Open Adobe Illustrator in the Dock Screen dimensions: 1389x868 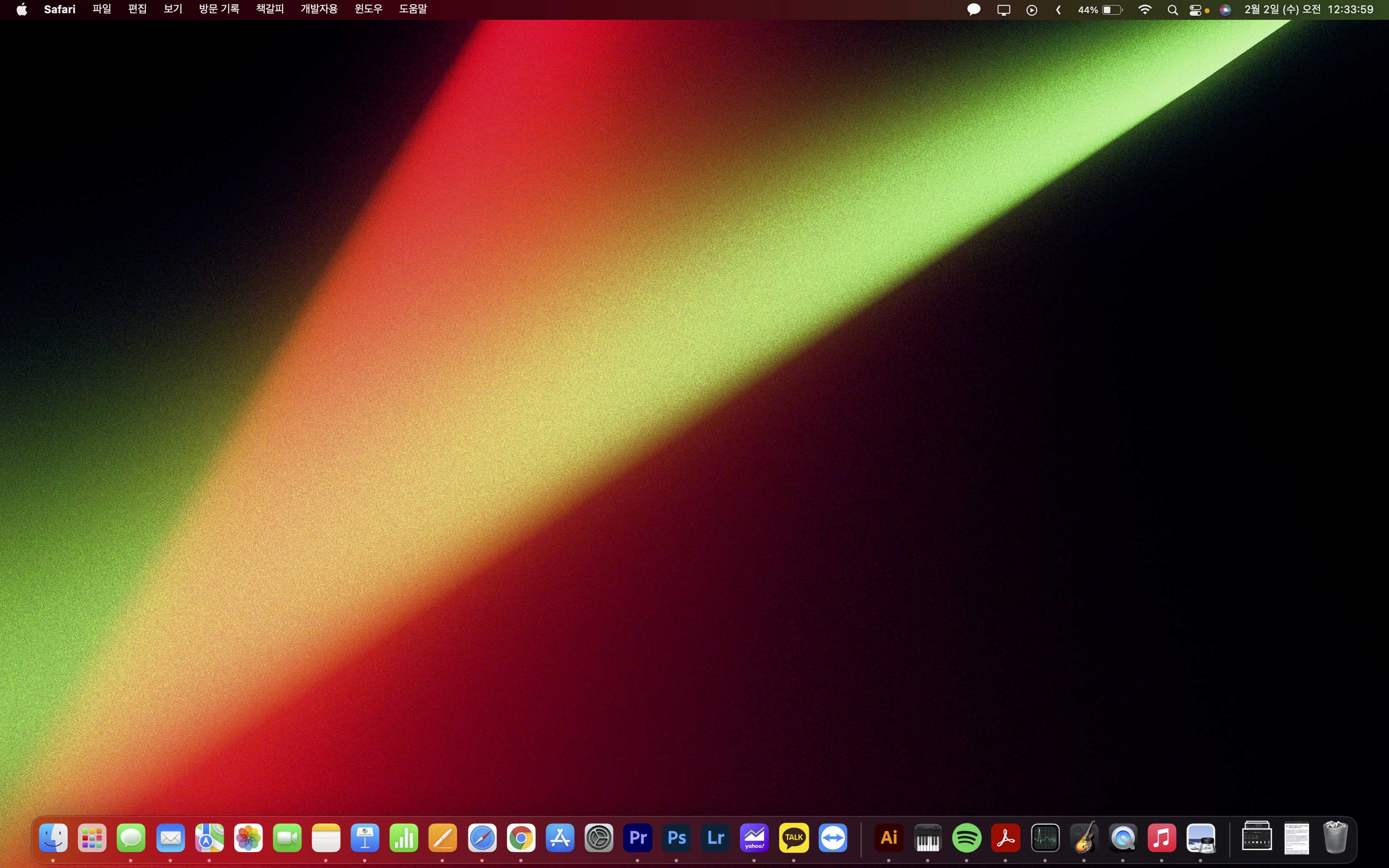point(888,838)
